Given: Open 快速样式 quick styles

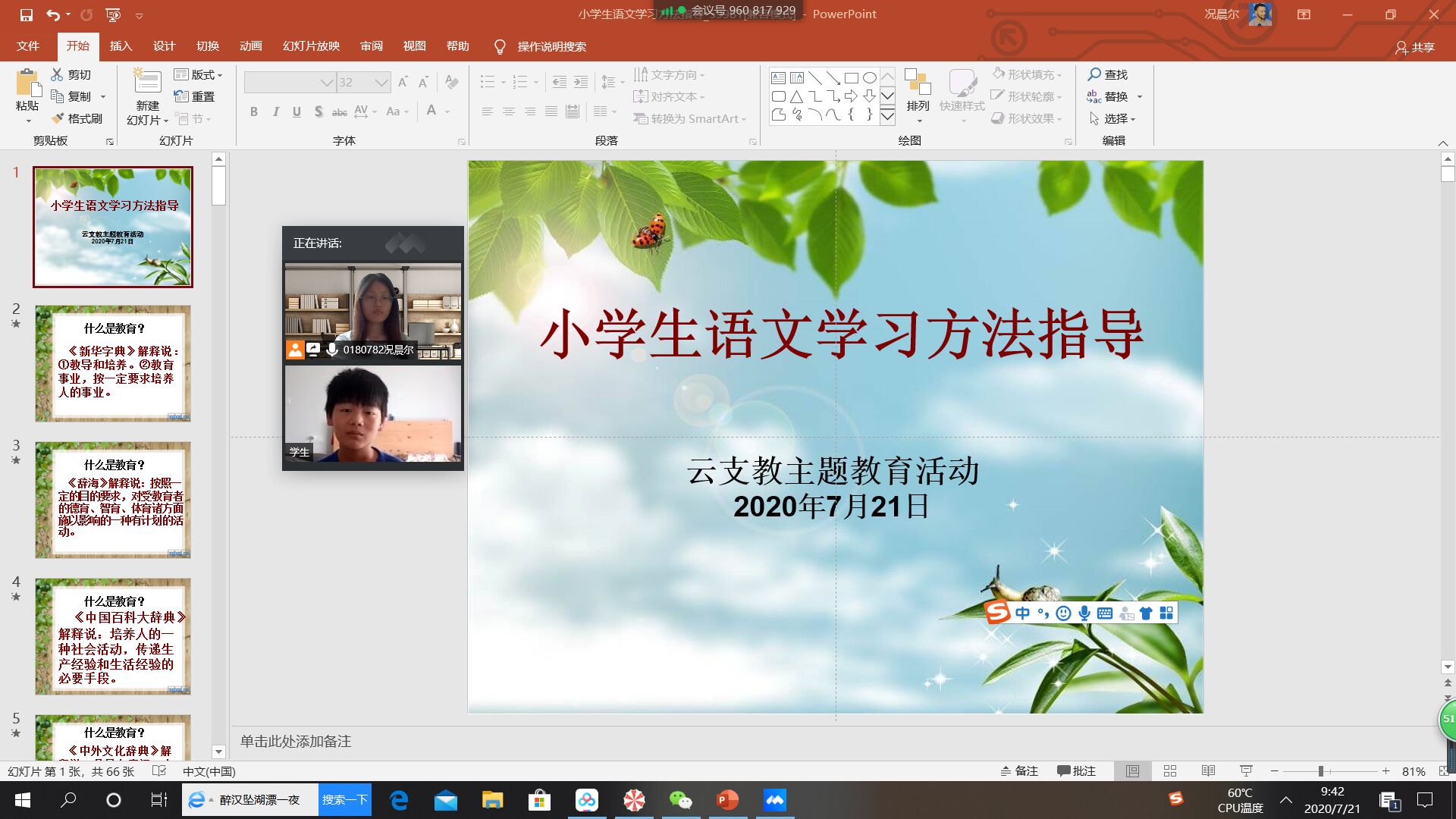Looking at the screenshot, I should 962,96.
